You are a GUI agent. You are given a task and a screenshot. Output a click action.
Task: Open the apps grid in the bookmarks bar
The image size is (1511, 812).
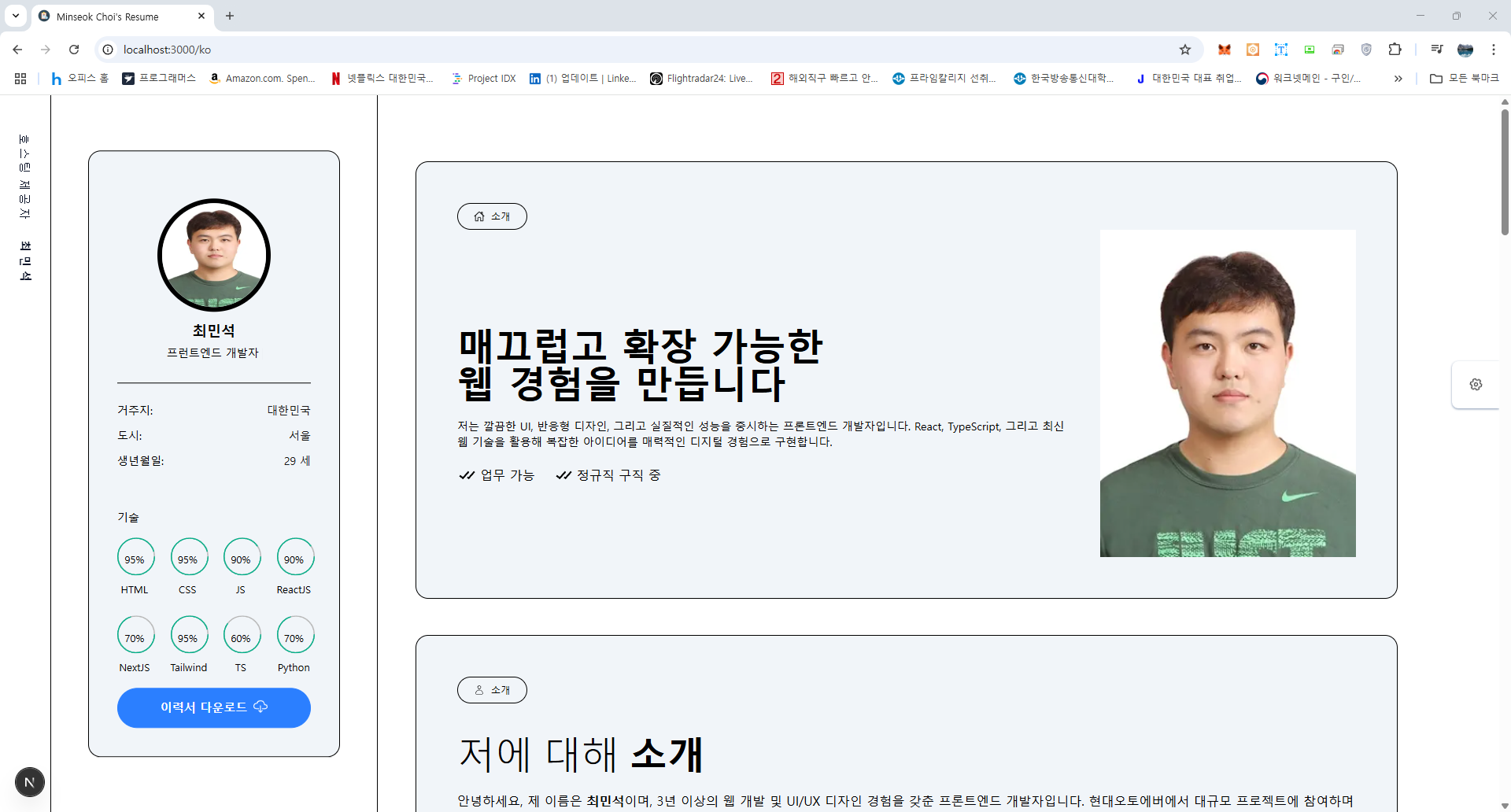tap(20, 79)
